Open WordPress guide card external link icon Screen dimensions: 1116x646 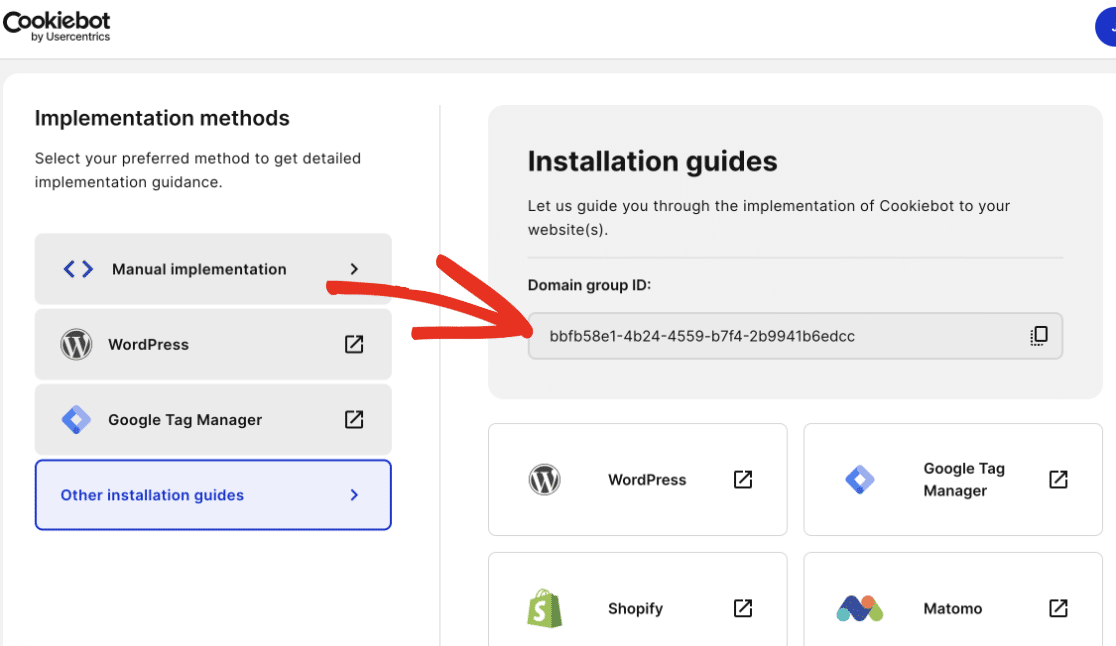[x=742, y=480]
